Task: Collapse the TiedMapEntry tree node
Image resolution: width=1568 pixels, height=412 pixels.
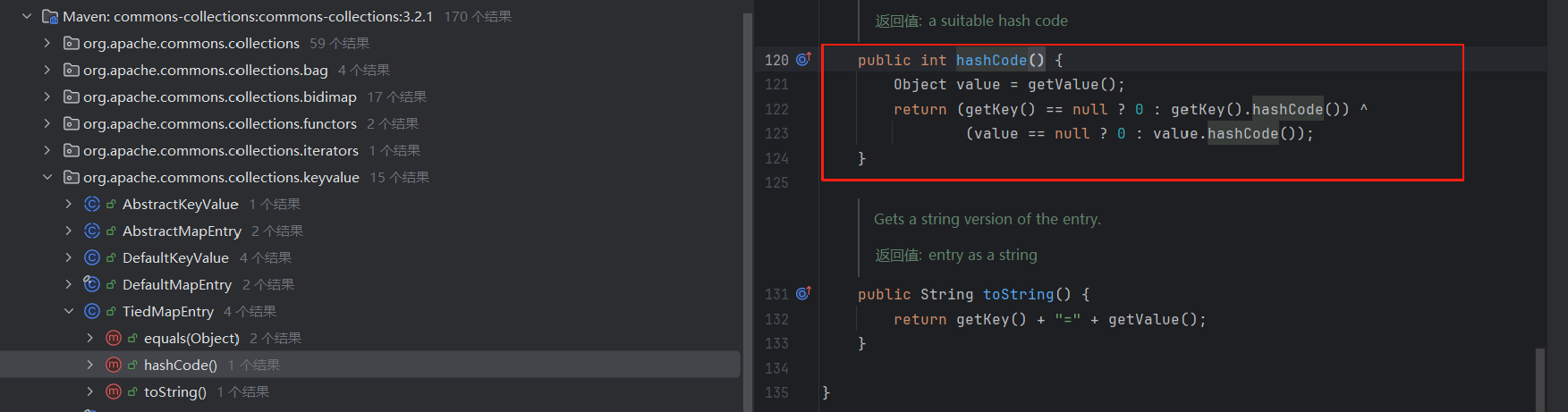Action: 69,311
